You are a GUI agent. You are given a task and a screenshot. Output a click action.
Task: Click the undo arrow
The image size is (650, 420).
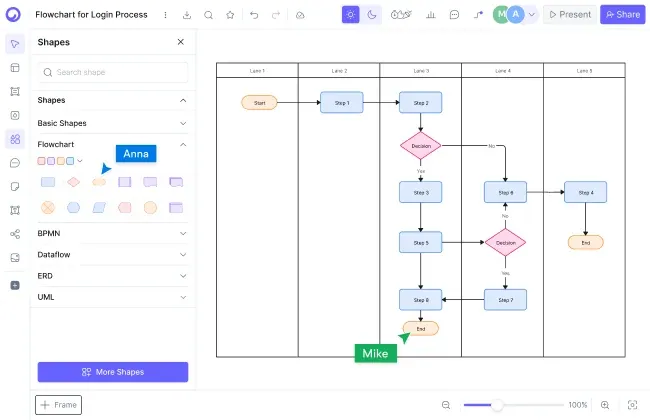(254, 15)
